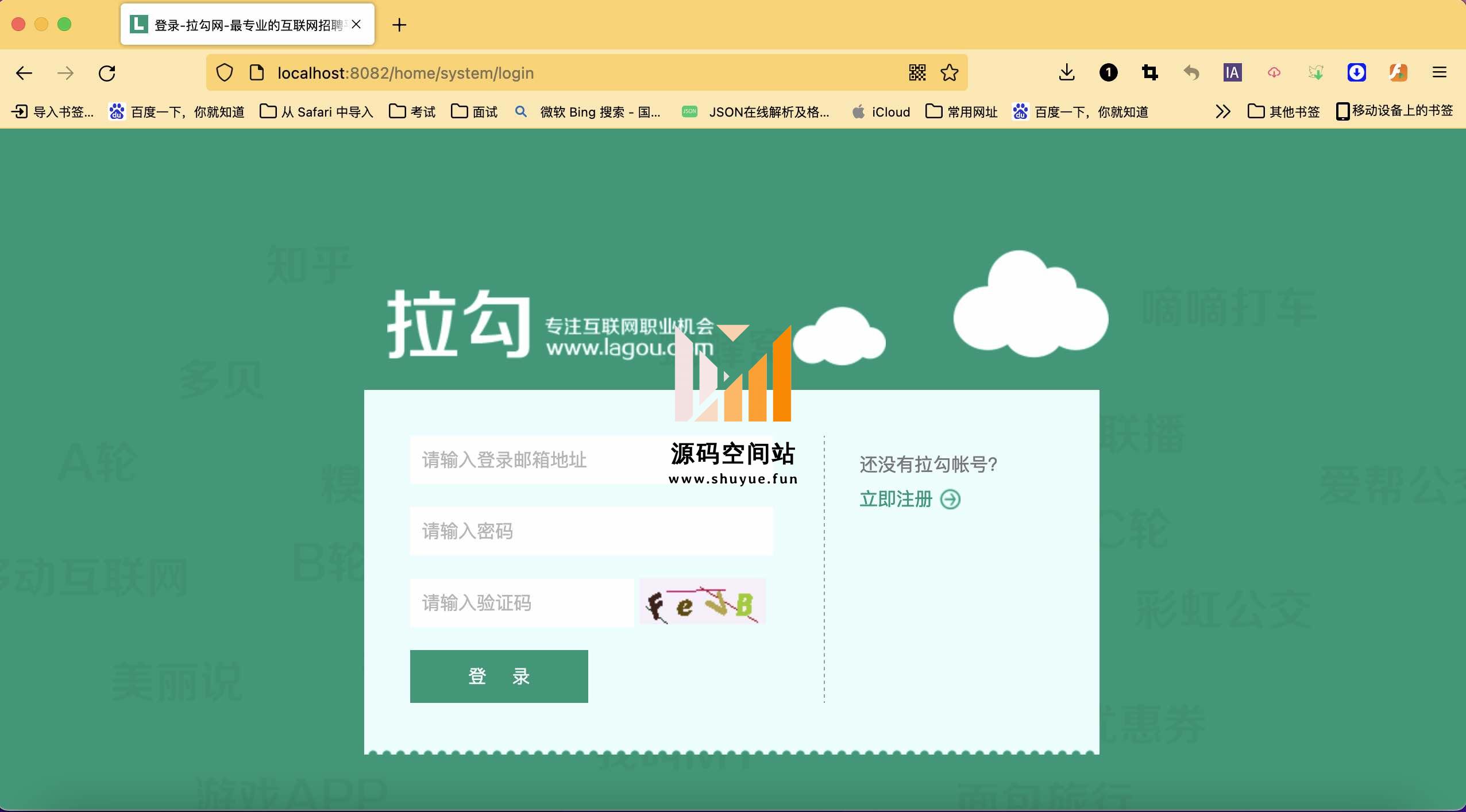Click the forward navigation arrow
Viewport: 1466px width, 812px height.
pos(65,73)
